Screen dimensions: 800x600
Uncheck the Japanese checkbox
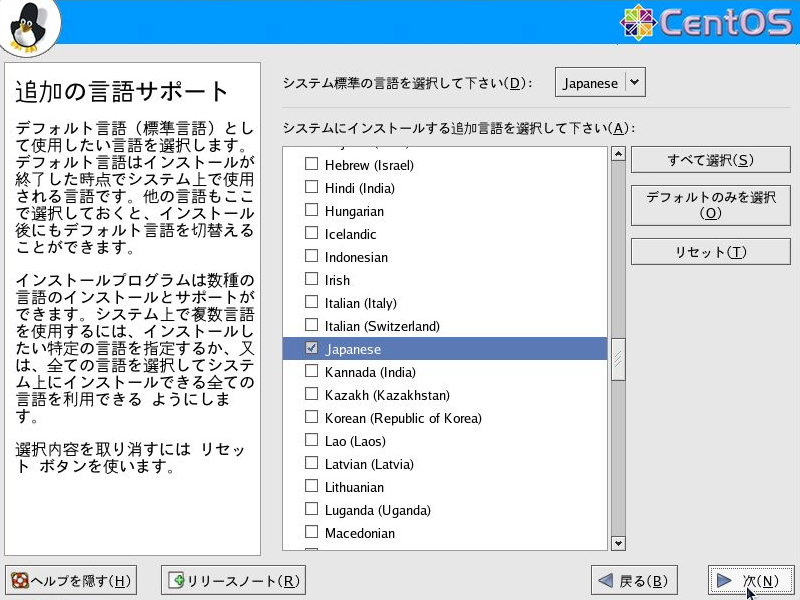pos(311,348)
